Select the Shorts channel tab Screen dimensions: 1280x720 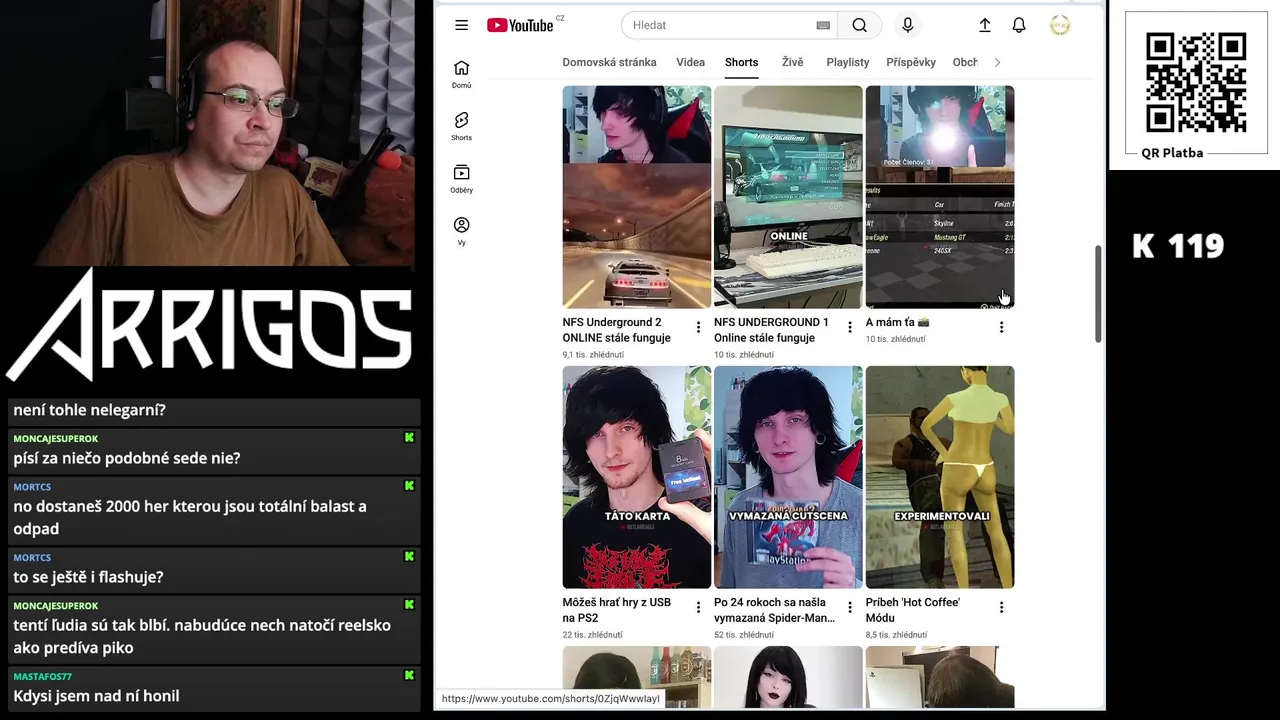[741, 62]
